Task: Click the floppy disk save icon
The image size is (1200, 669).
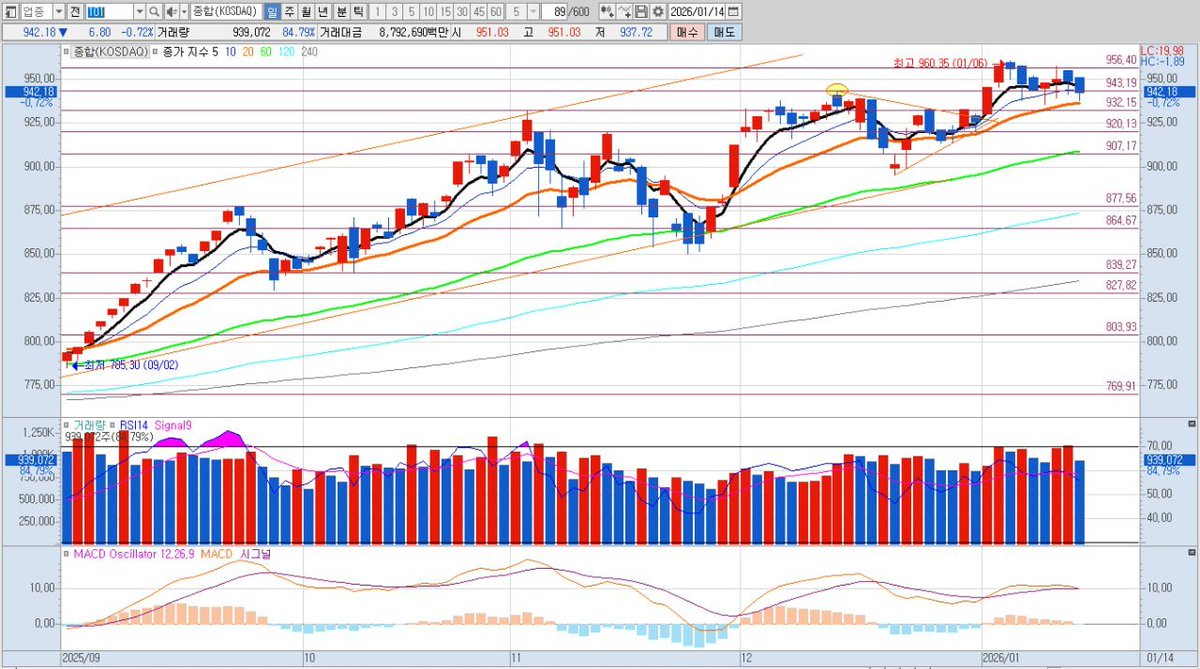Action: (x=641, y=12)
